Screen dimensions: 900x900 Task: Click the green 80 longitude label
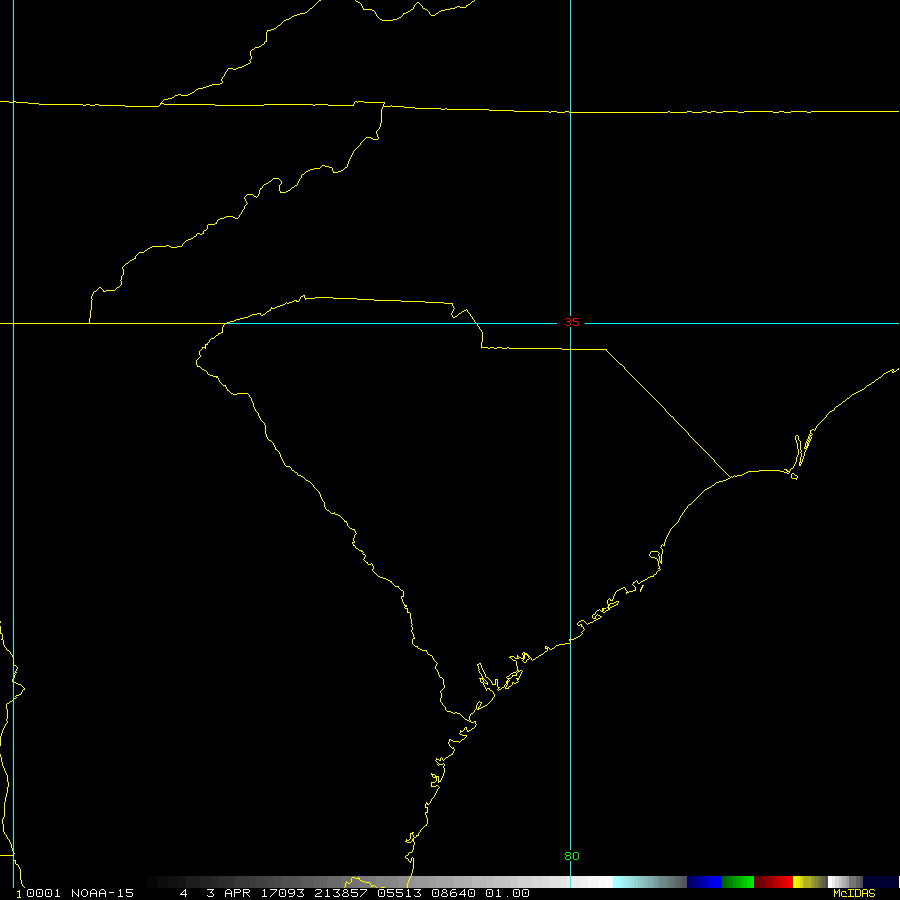tap(571, 856)
